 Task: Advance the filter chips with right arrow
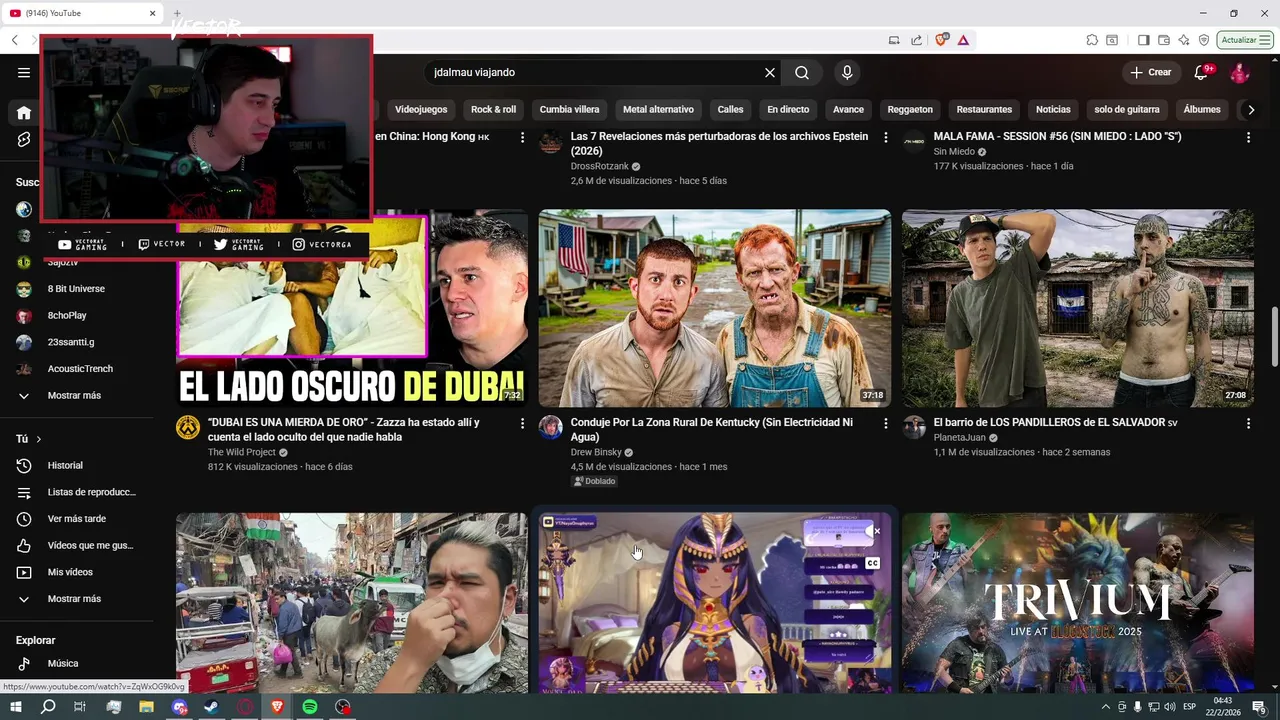click(1251, 109)
